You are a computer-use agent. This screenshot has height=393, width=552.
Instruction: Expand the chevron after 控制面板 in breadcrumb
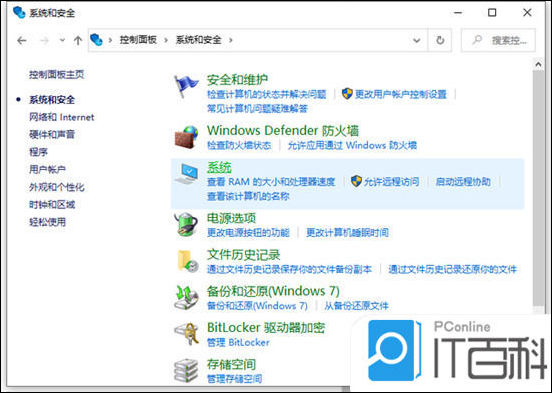click(x=166, y=40)
